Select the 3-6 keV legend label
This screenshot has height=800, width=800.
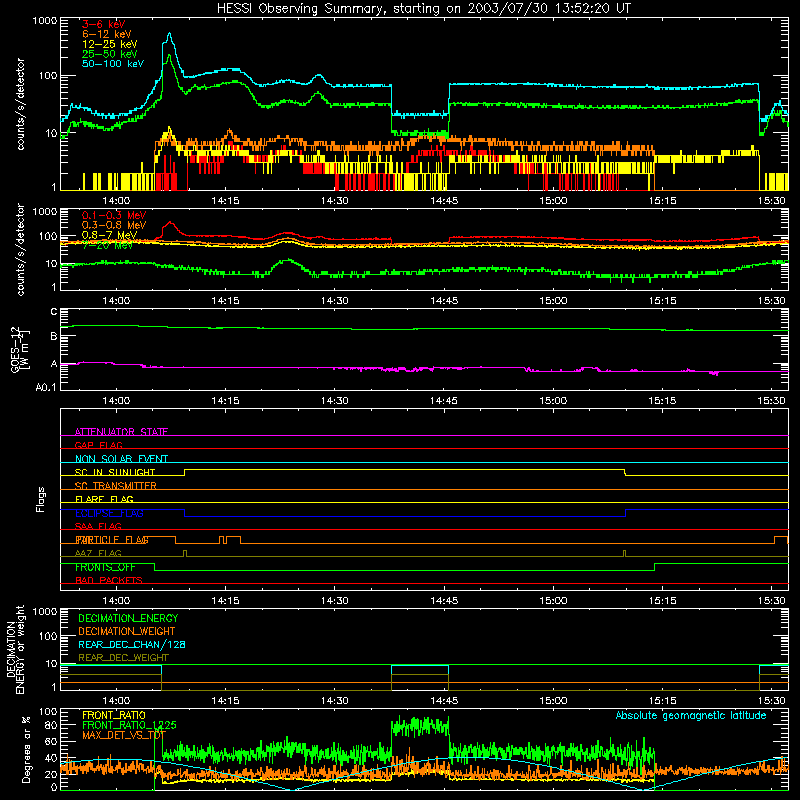(104, 24)
